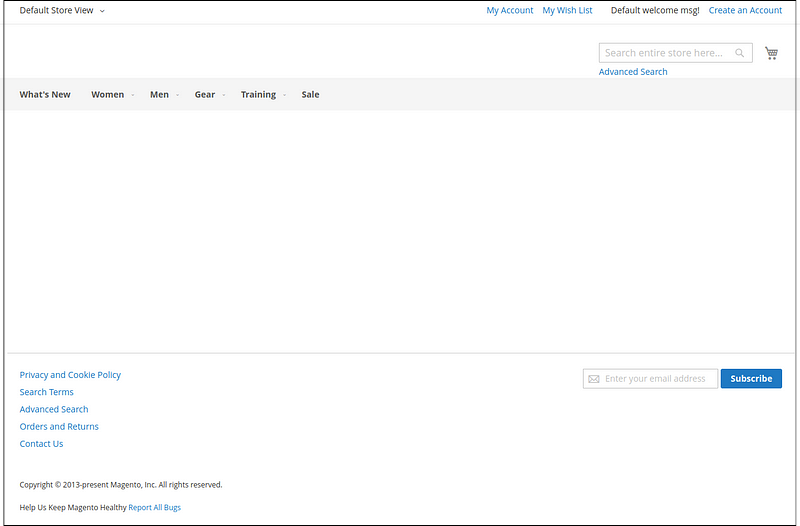
Task: Open the shopping cart icon
Action: (771, 53)
